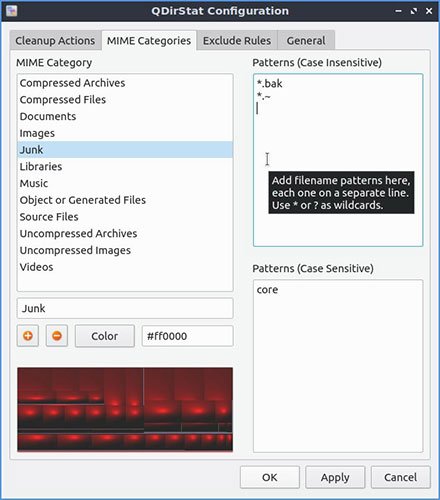Screen dimensions: 440x500
Task: Click the QDirStat app icon in title bar
Action: pyautogui.click(x=12, y=11)
